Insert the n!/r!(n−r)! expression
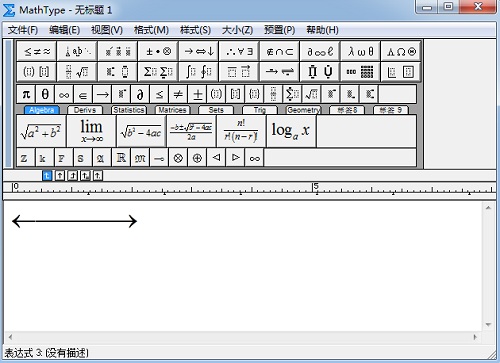500x363 pixels. (x=241, y=131)
